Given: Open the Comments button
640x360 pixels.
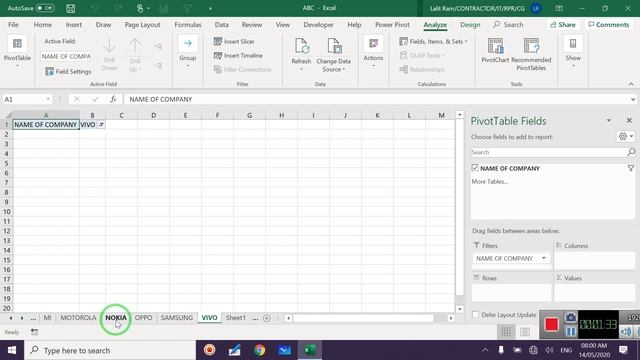Looking at the screenshot, I should 609,25.
